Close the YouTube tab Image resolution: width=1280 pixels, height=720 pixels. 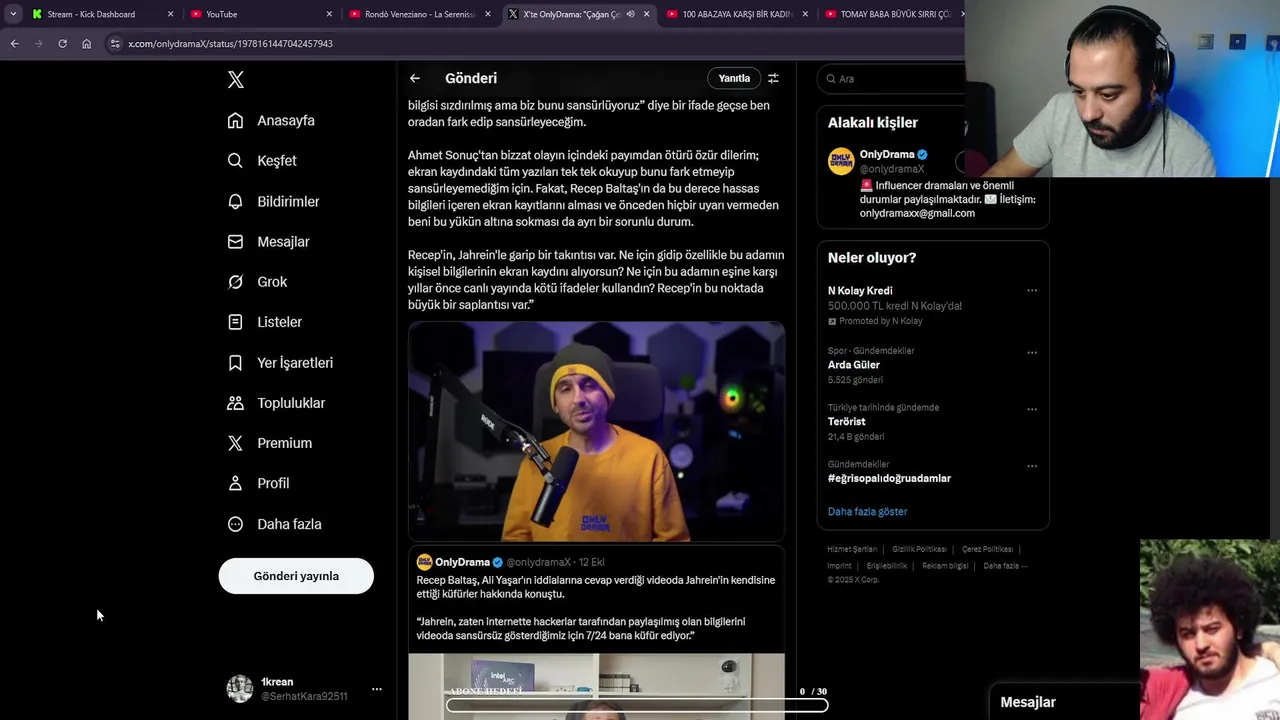(x=329, y=14)
